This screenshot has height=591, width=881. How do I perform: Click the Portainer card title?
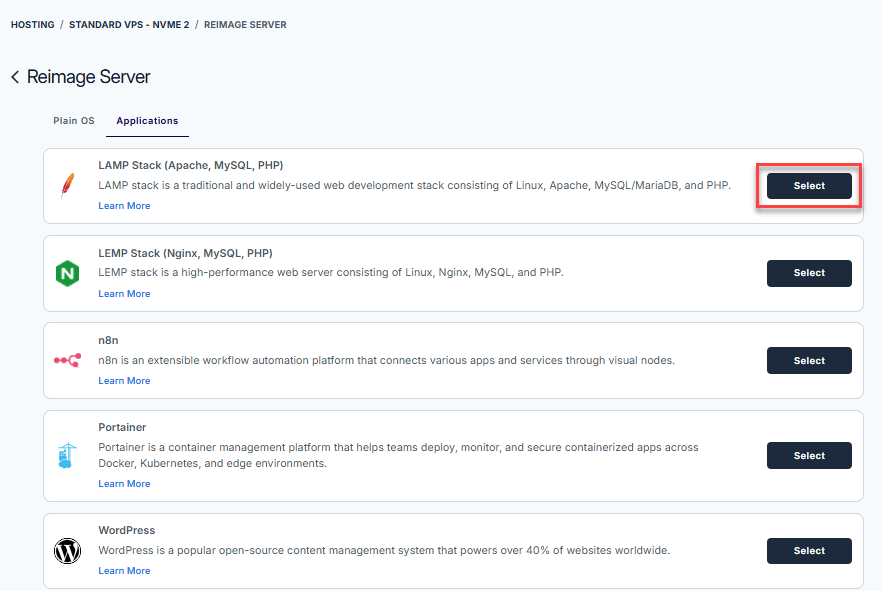122,428
